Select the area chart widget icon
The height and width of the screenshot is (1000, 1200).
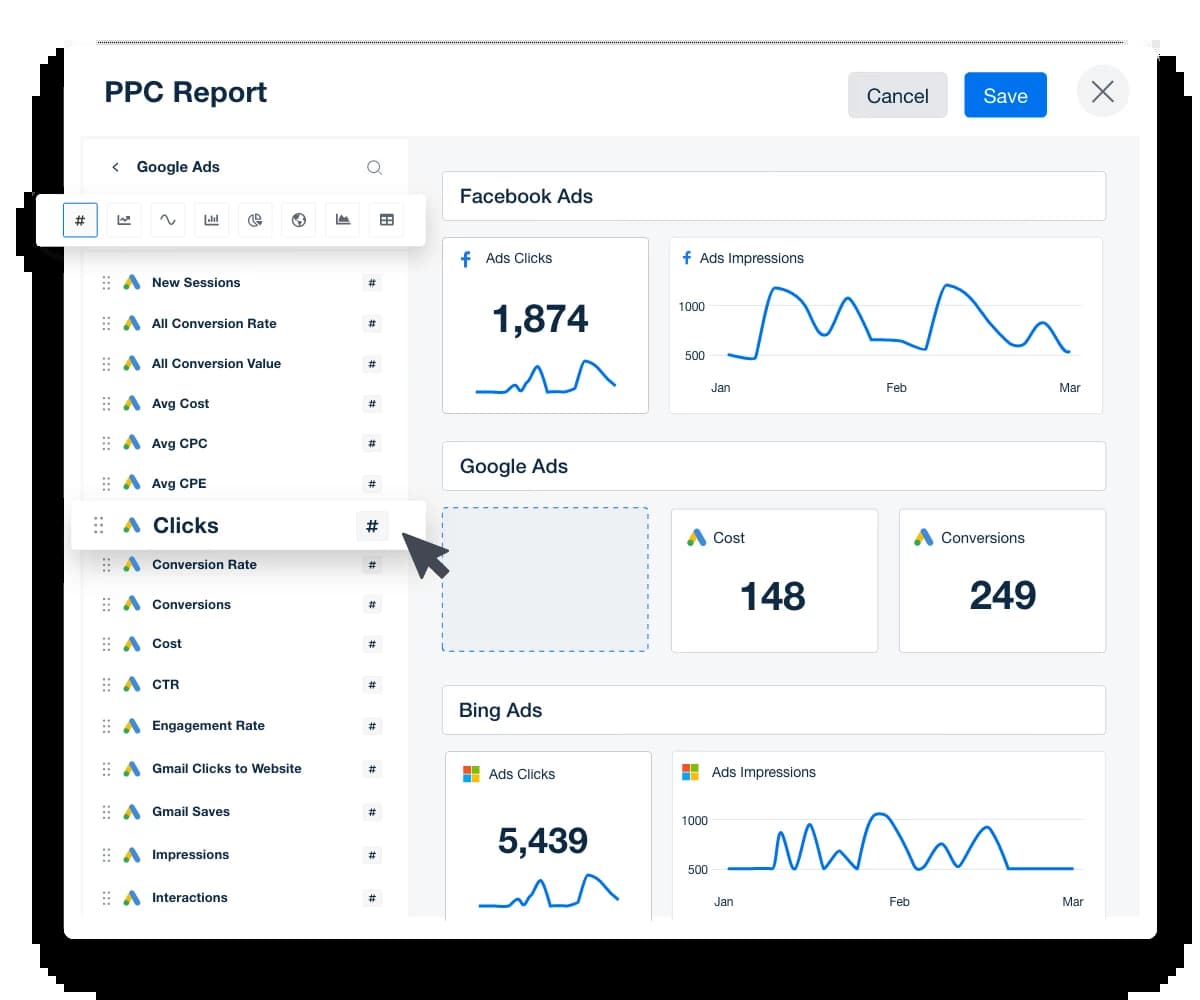point(342,220)
